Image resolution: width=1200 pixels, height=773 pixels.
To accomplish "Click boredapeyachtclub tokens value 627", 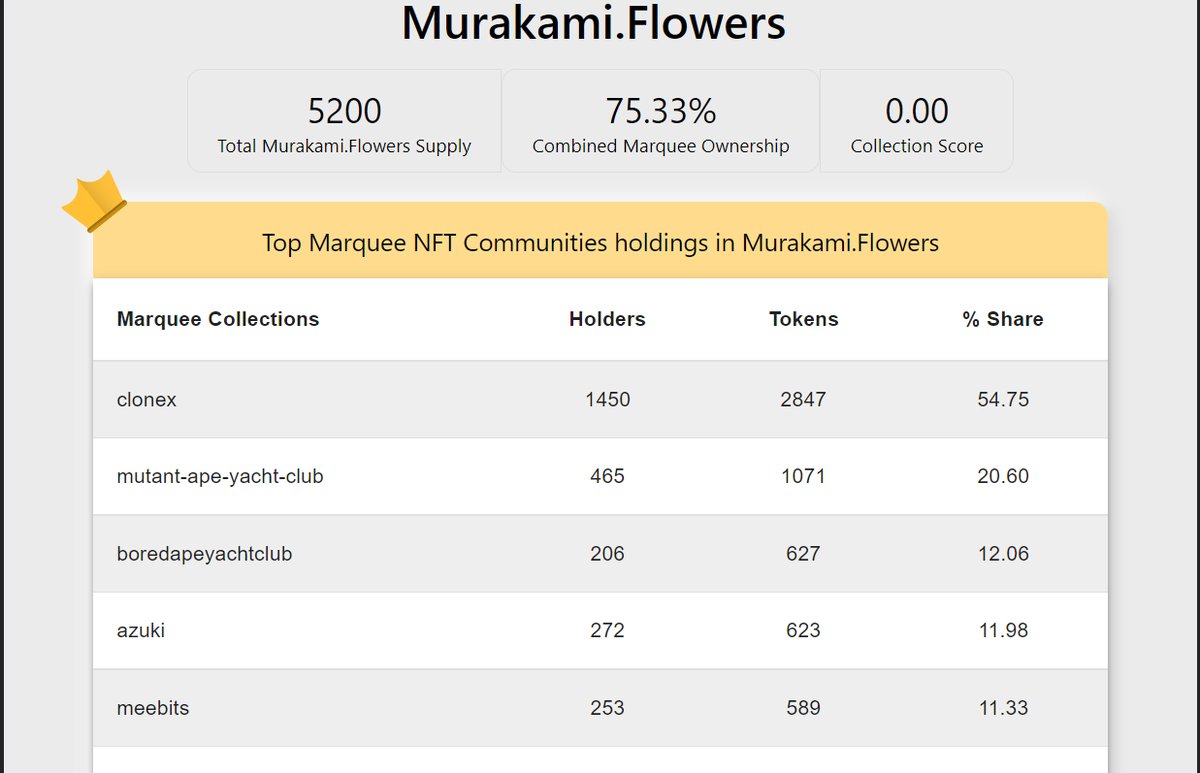I will pos(803,554).
